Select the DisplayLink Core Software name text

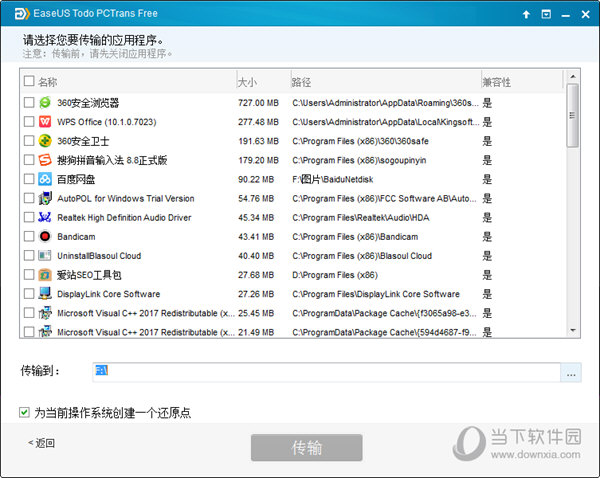click(109, 294)
